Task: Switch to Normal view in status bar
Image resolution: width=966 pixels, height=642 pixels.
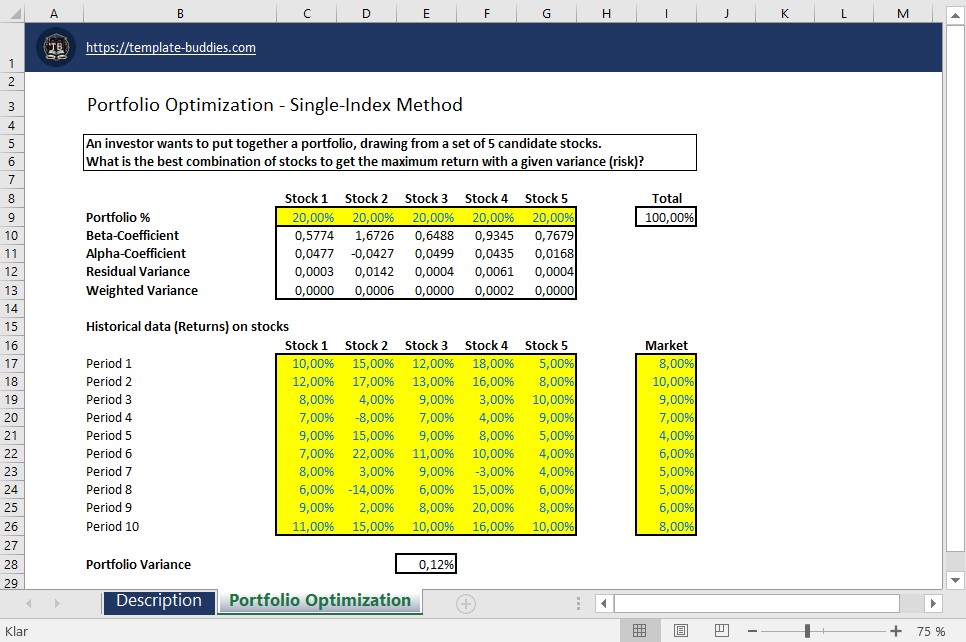Action: coord(640,630)
